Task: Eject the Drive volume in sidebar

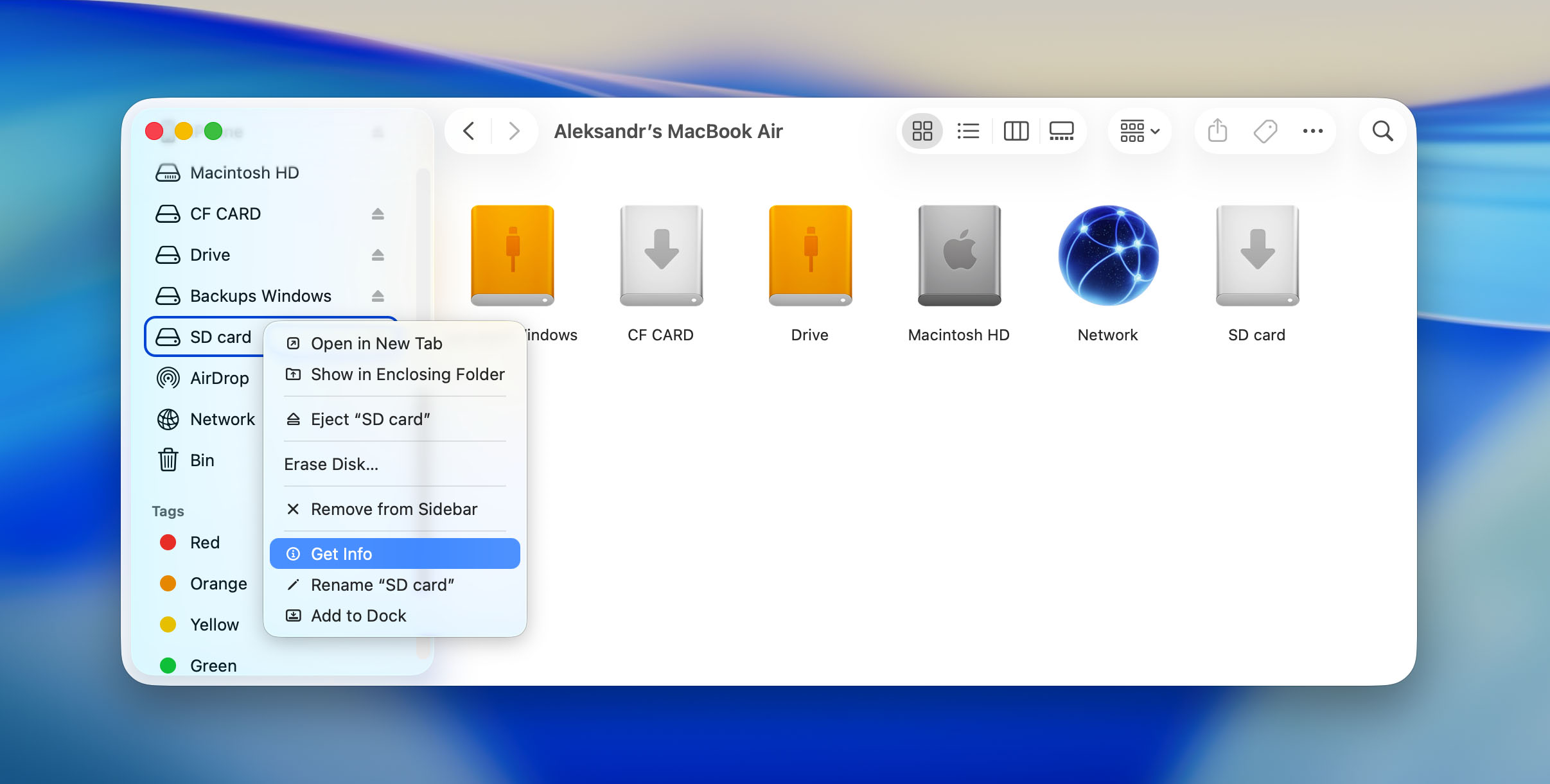Action: (x=378, y=255)
